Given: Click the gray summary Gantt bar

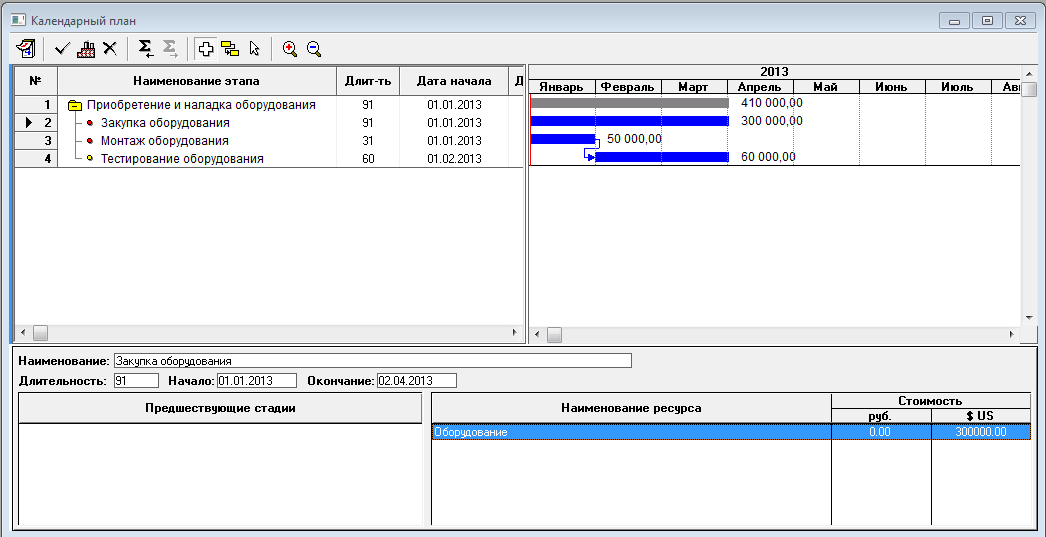Looking at the screenshot, I should pos(629,103).
